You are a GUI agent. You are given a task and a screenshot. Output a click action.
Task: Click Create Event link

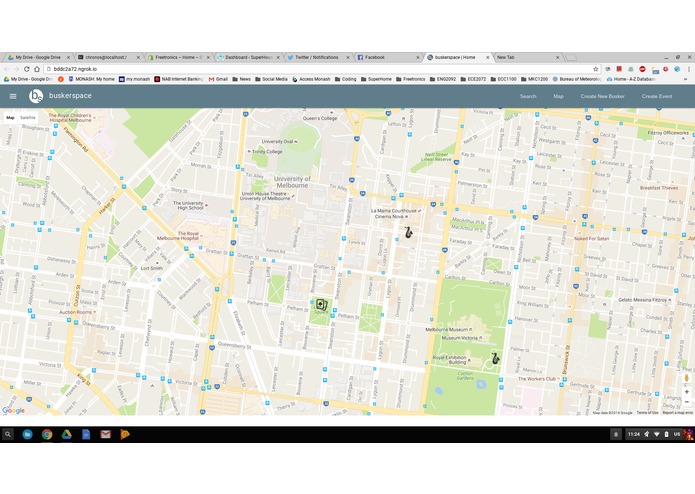[x=657, y=96]
